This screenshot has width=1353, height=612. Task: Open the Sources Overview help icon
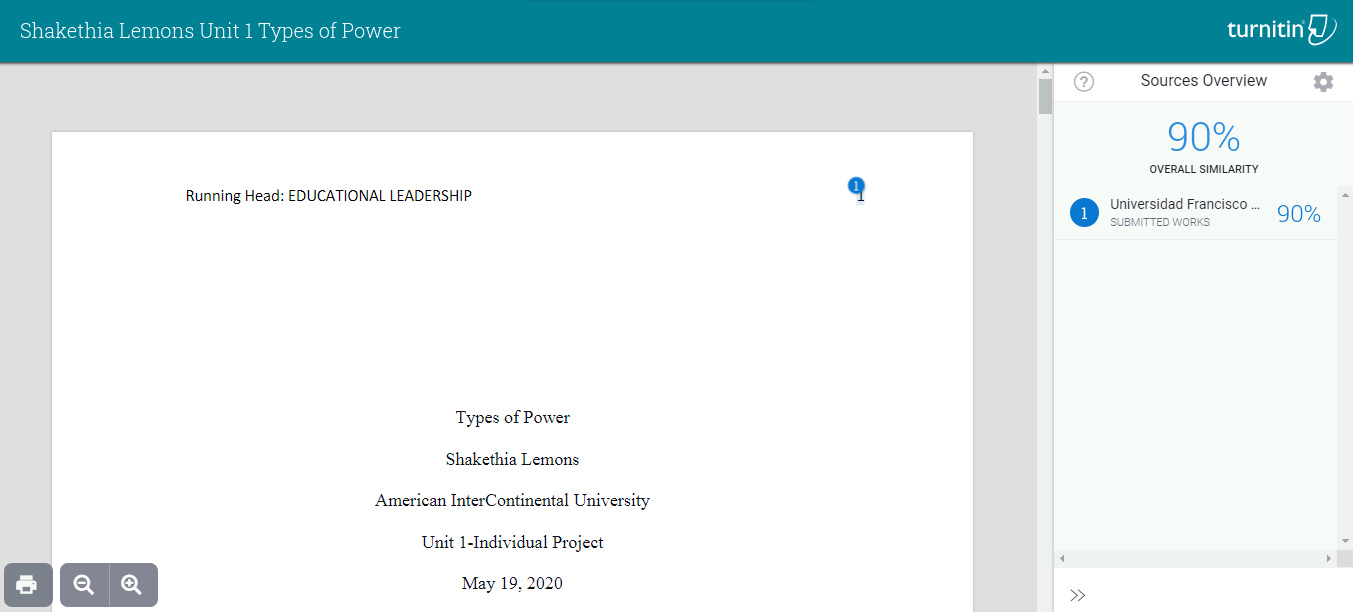[1084, 82]
